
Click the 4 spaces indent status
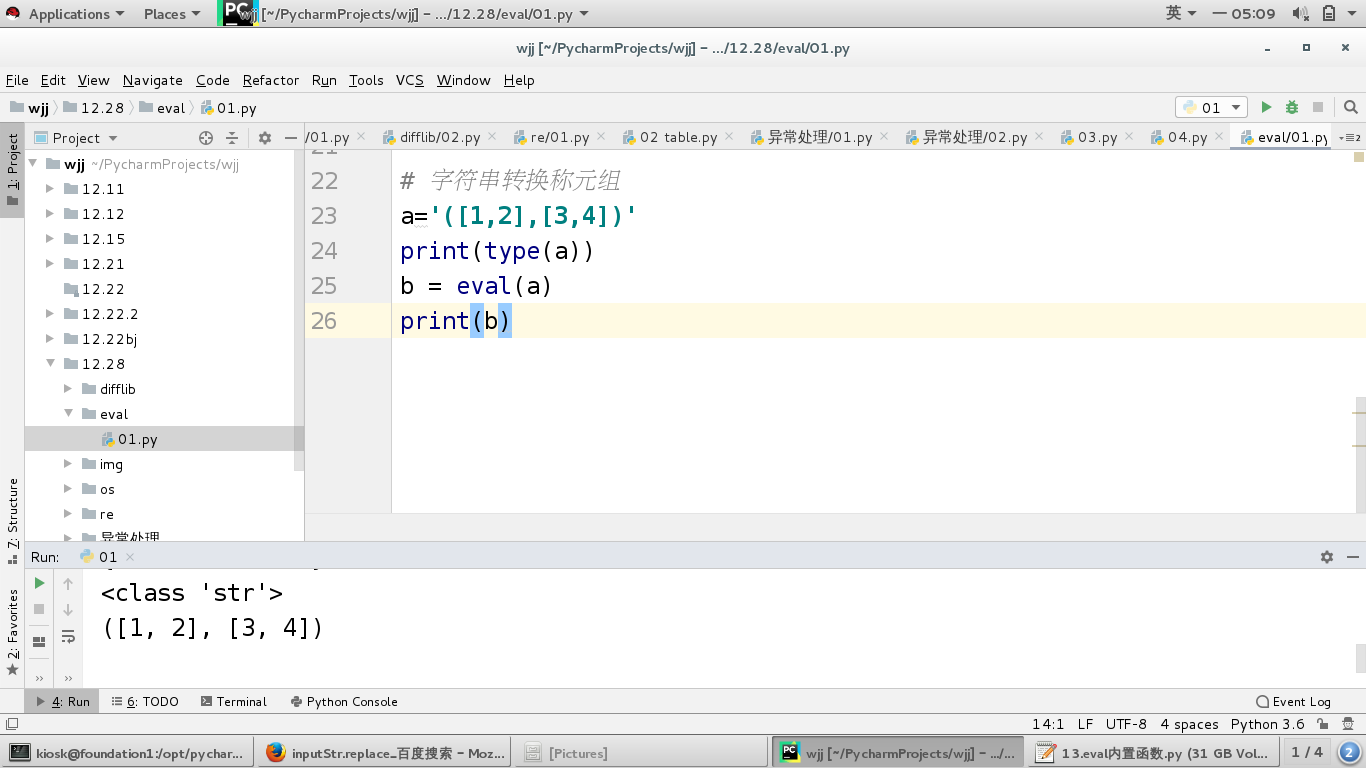click(1189, 724)
